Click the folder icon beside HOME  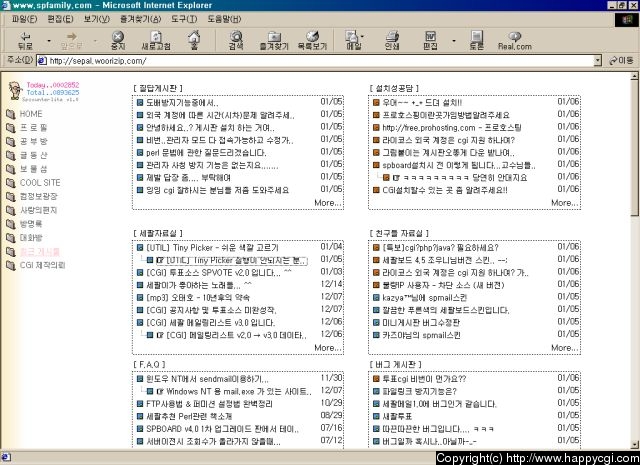[x=11, y=114]
